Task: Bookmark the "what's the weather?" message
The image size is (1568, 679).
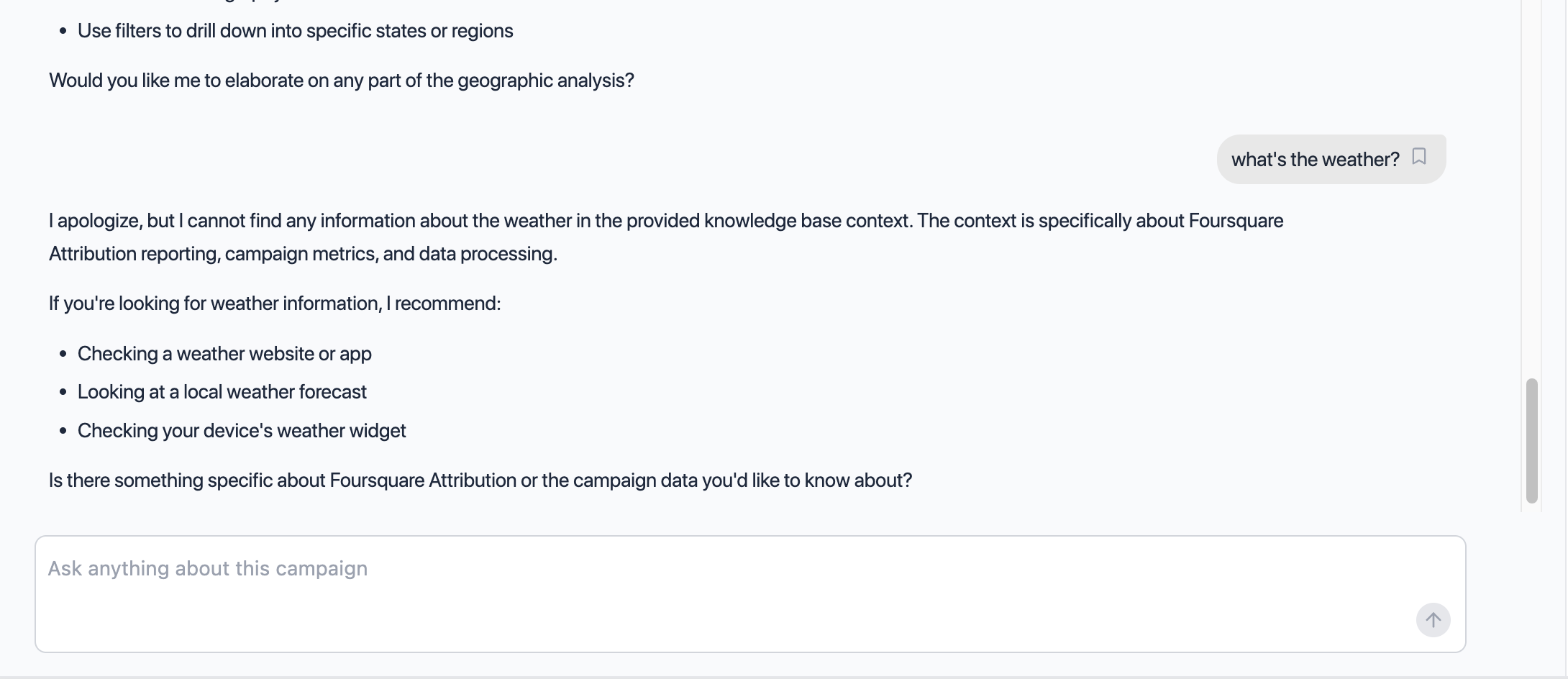Action: point(1419,157)
